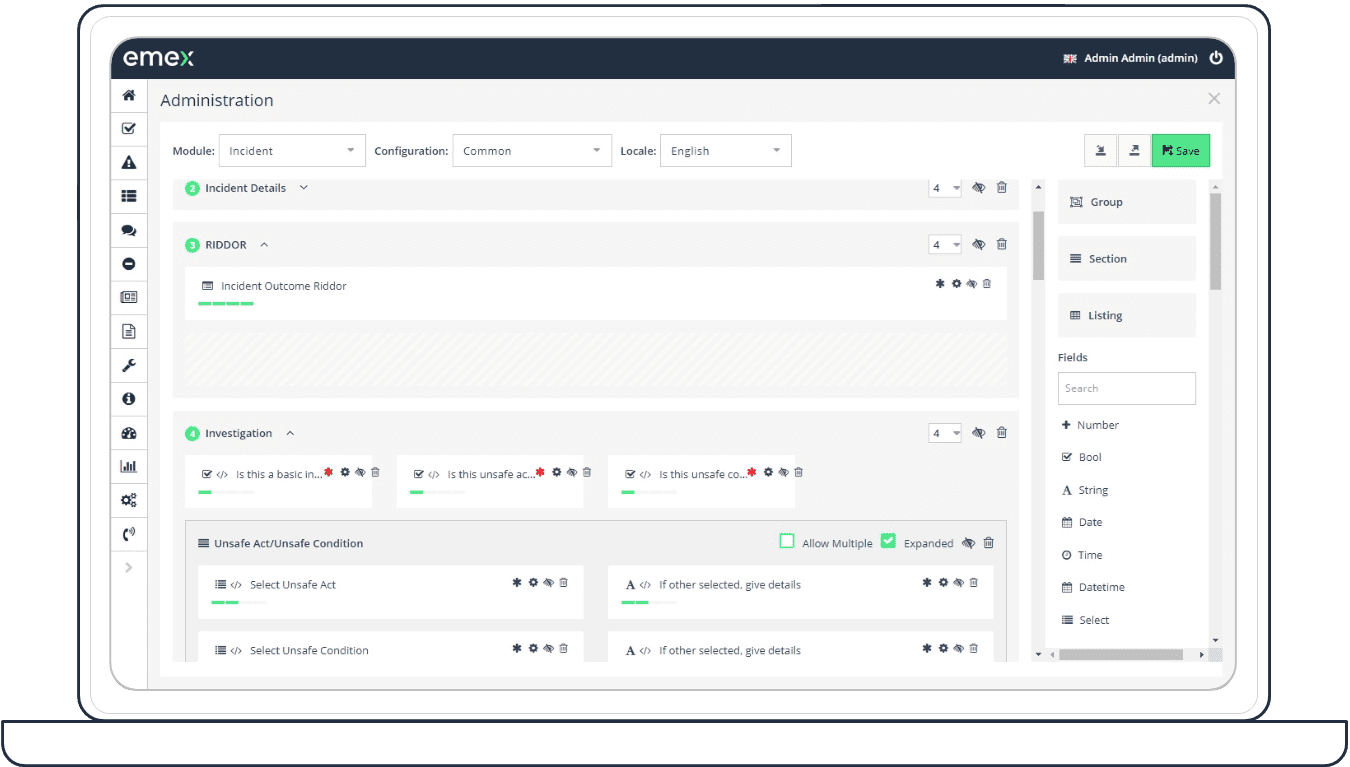Image resolution: width=1350 pixels, height=767 pixels.
Task: Open the bar chart icon in sidebar
Action: coord(128,466)
